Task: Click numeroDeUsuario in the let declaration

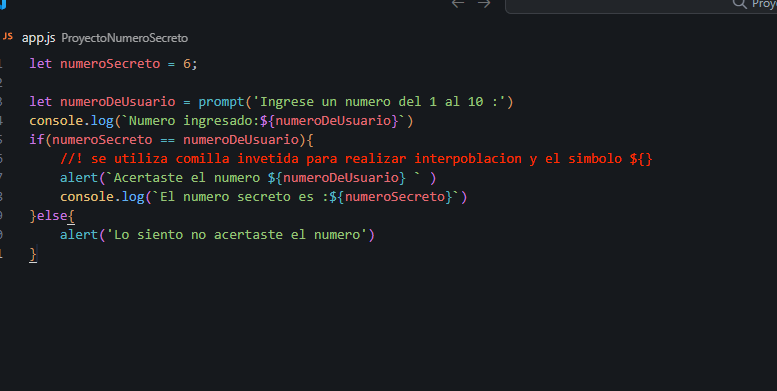Action: [x=118, y=102]
